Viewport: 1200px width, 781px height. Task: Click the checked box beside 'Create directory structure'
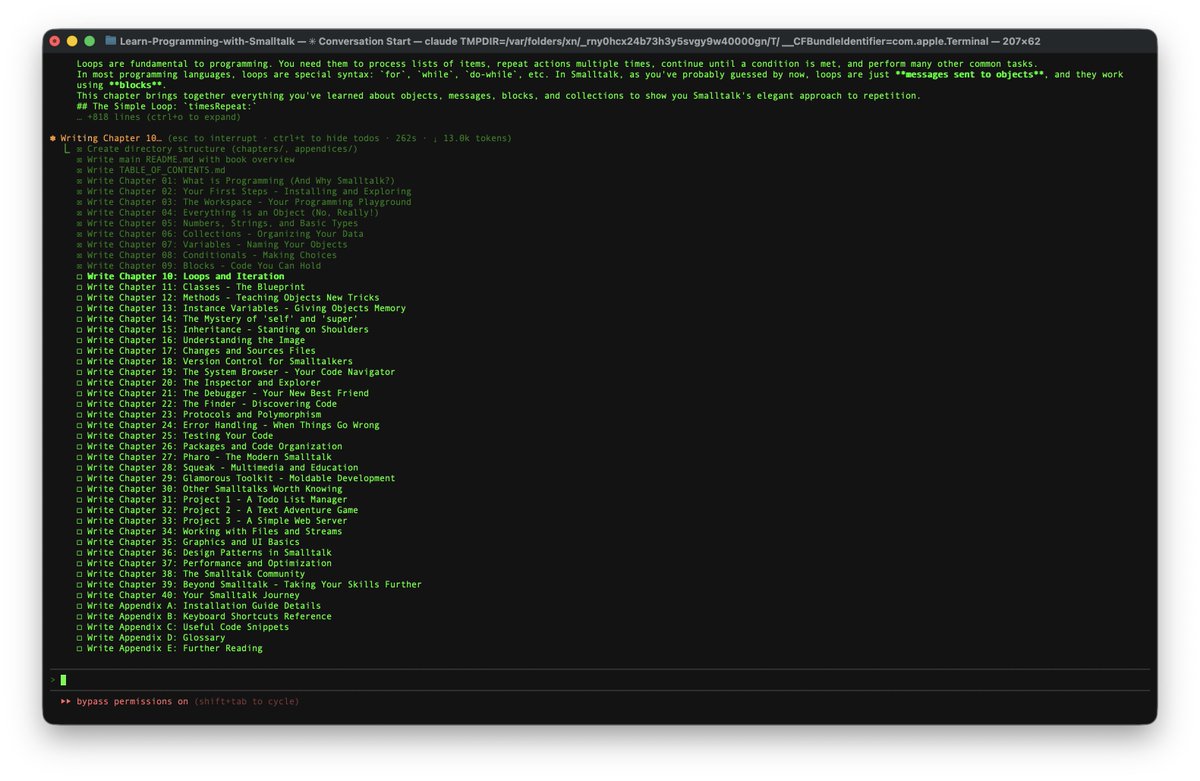coord(79,149)
